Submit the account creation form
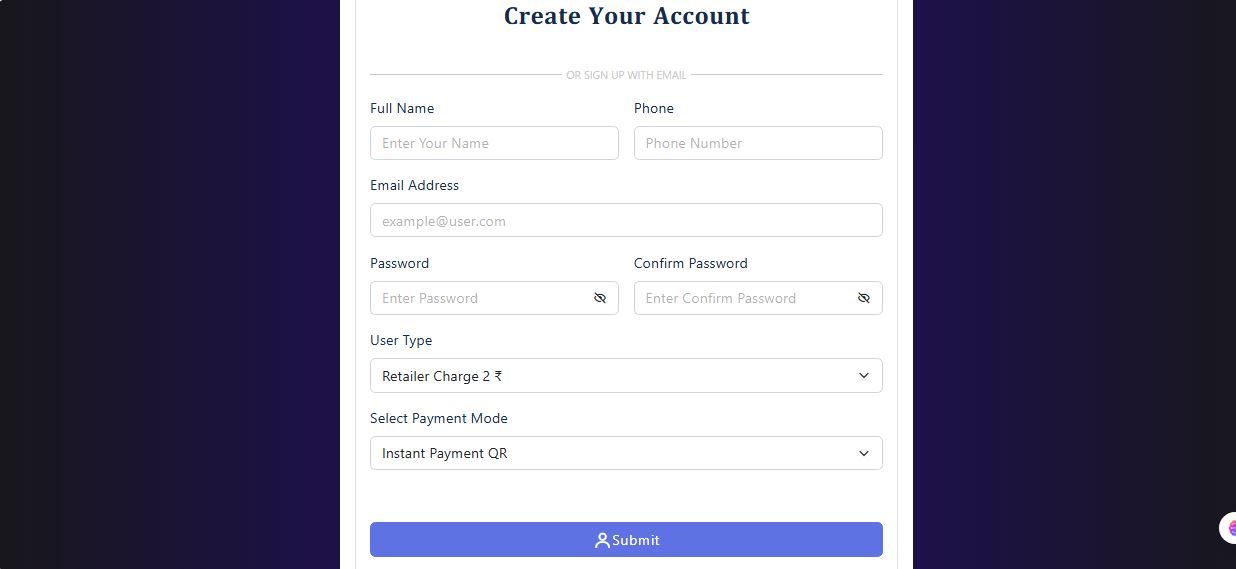 [x=626, y=540]
